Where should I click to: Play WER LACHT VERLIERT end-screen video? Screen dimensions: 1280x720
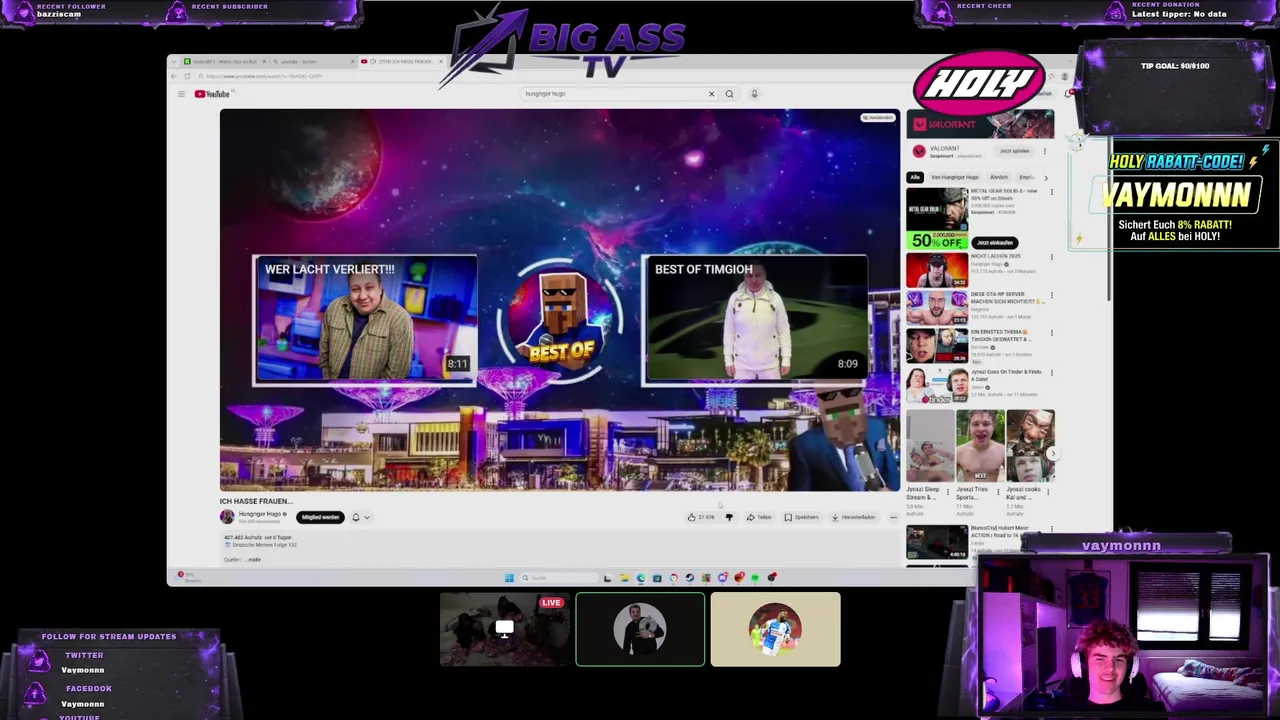coord(365,320)
